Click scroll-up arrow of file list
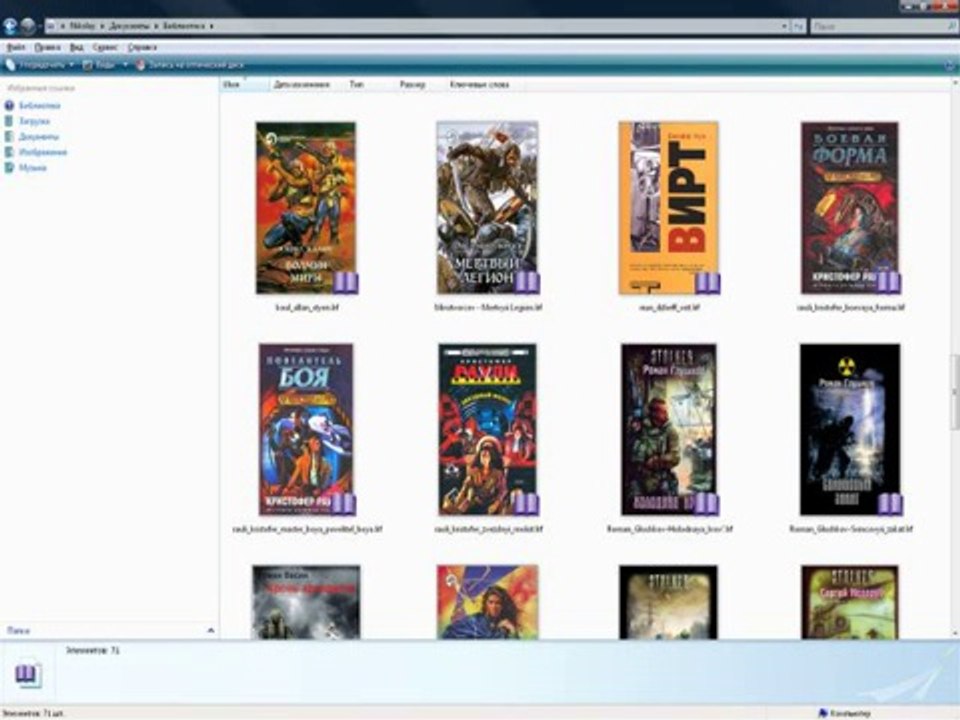The height and width of the screenshot is (720, 960). (954, 84)
